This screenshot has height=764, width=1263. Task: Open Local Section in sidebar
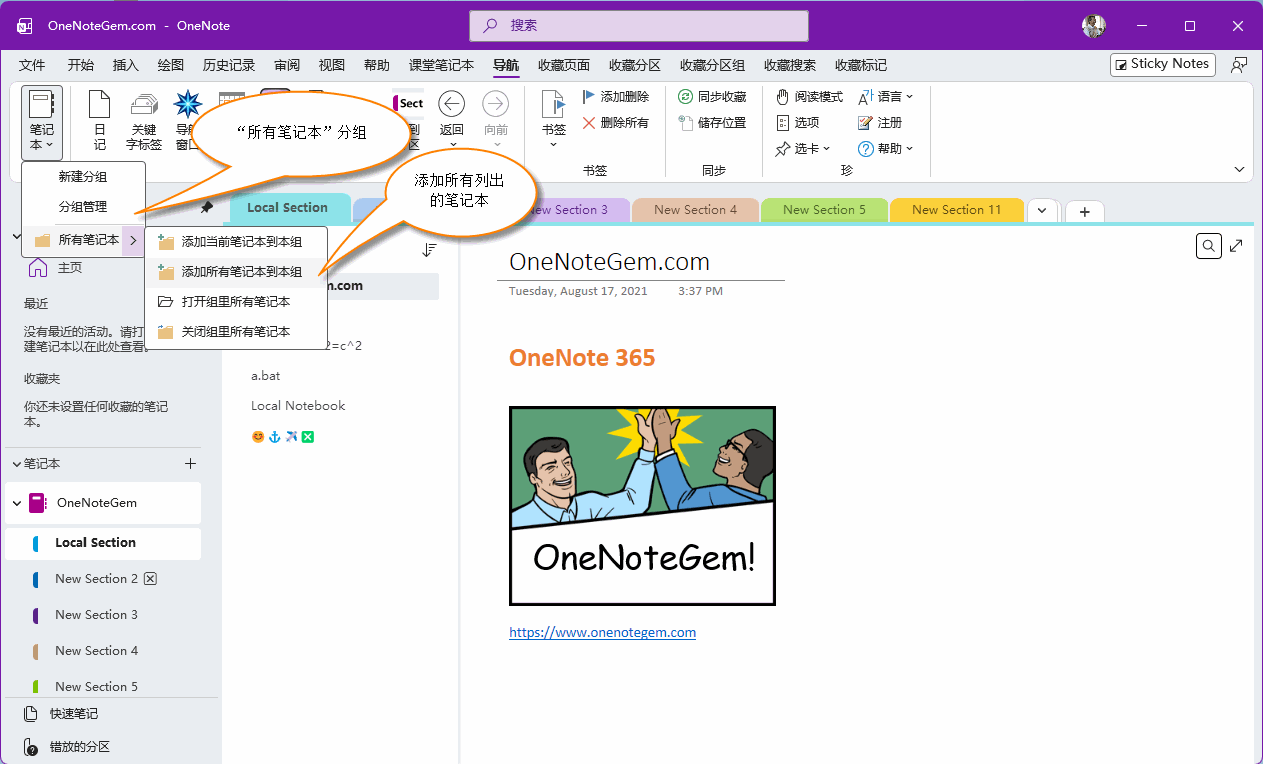click(x=103, y=543)
